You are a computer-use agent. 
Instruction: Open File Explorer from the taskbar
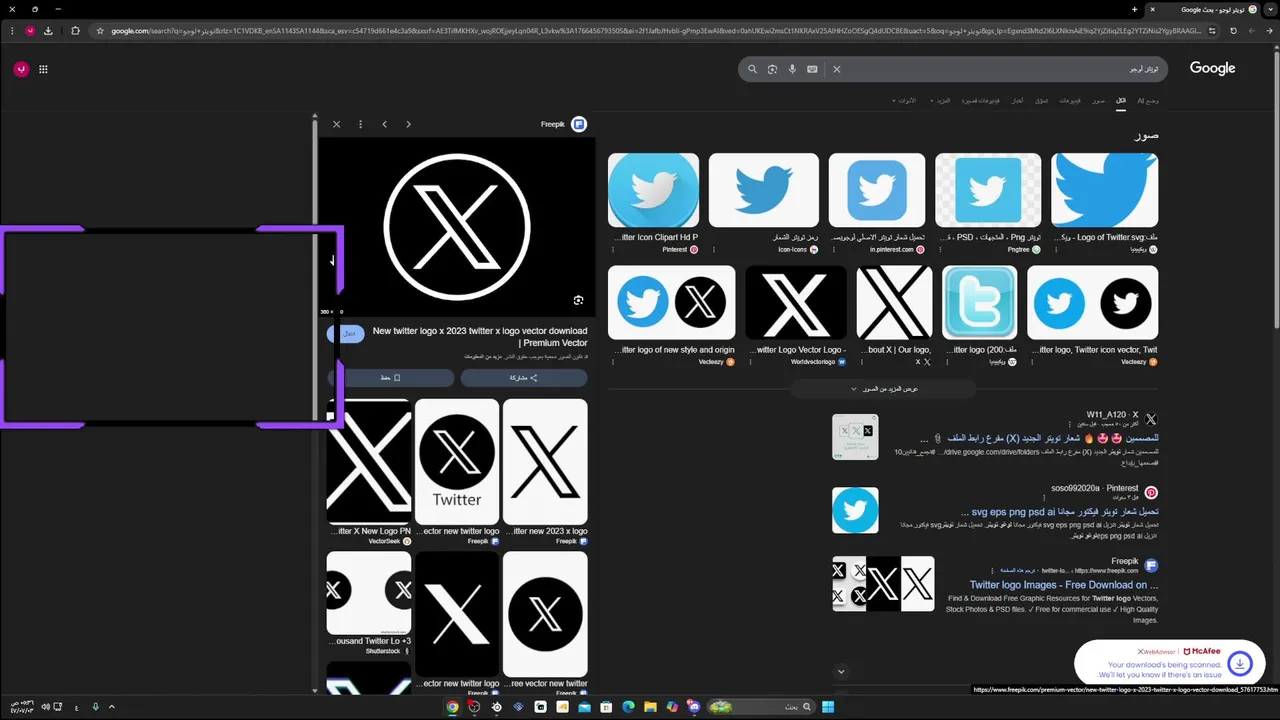point(650,707)
